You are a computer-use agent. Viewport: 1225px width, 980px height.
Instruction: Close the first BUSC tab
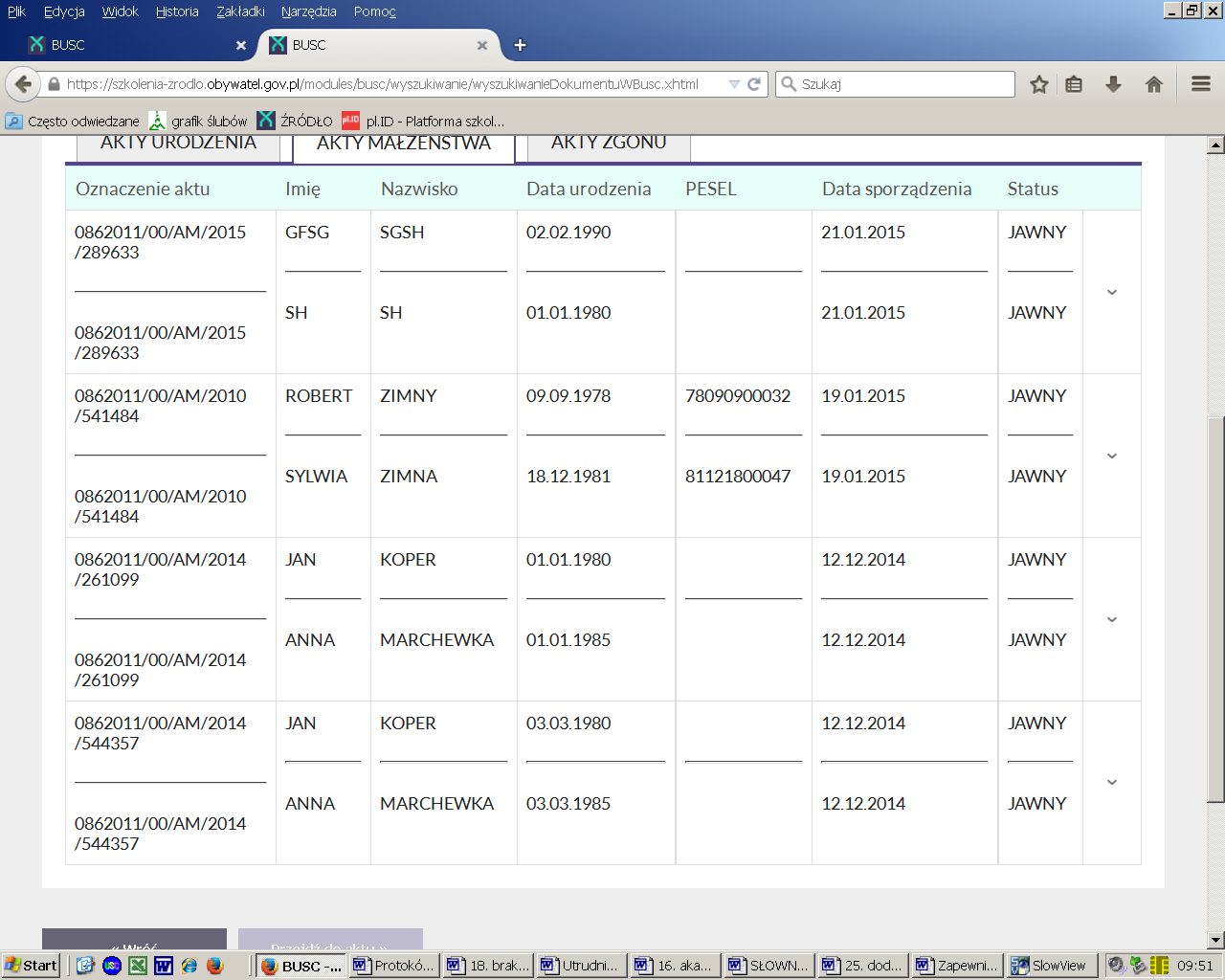pyautogui.click(x=241, y=45)
